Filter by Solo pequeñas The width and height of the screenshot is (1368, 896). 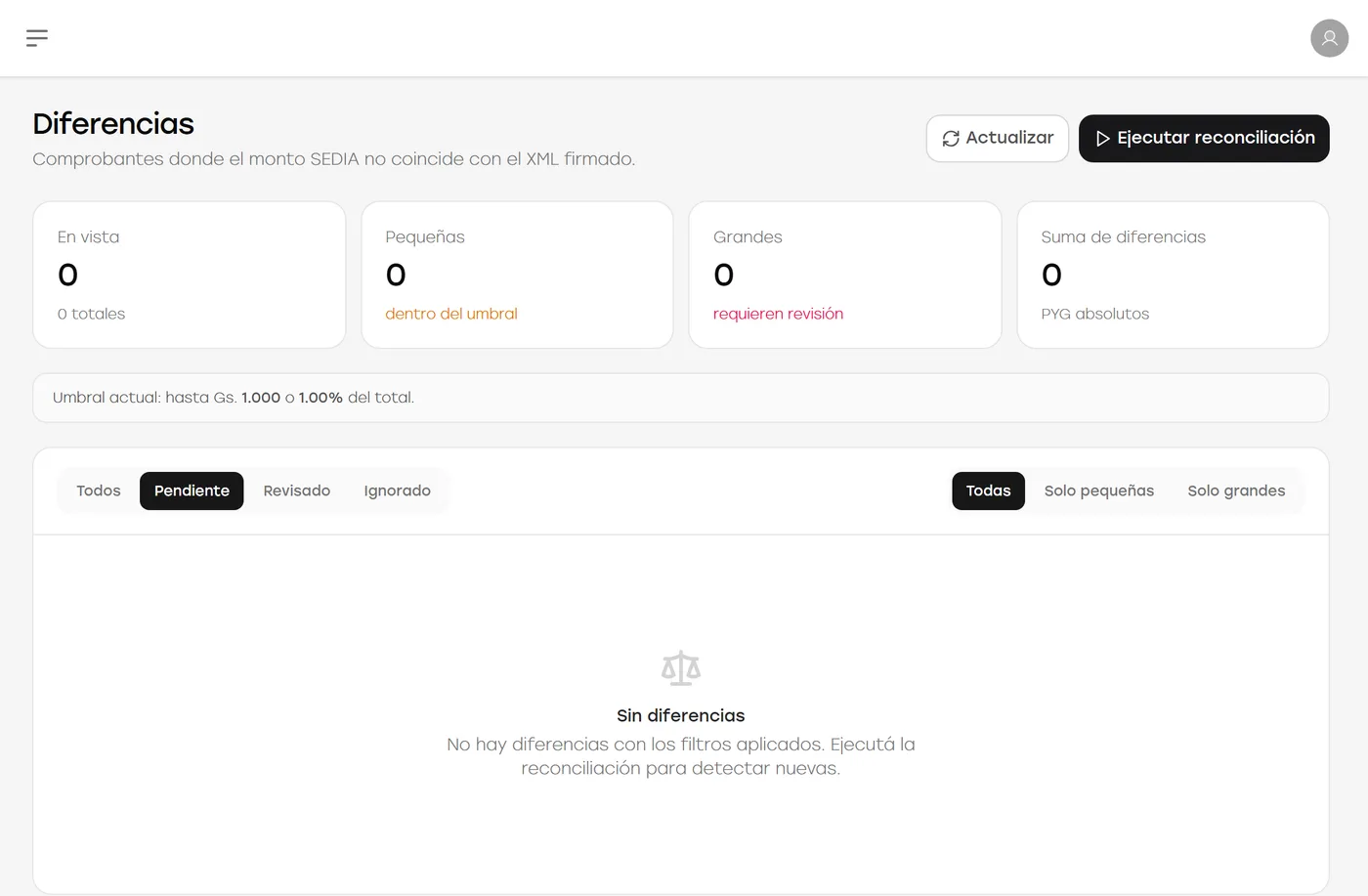pyautogui.click(x=1099, y=491)
